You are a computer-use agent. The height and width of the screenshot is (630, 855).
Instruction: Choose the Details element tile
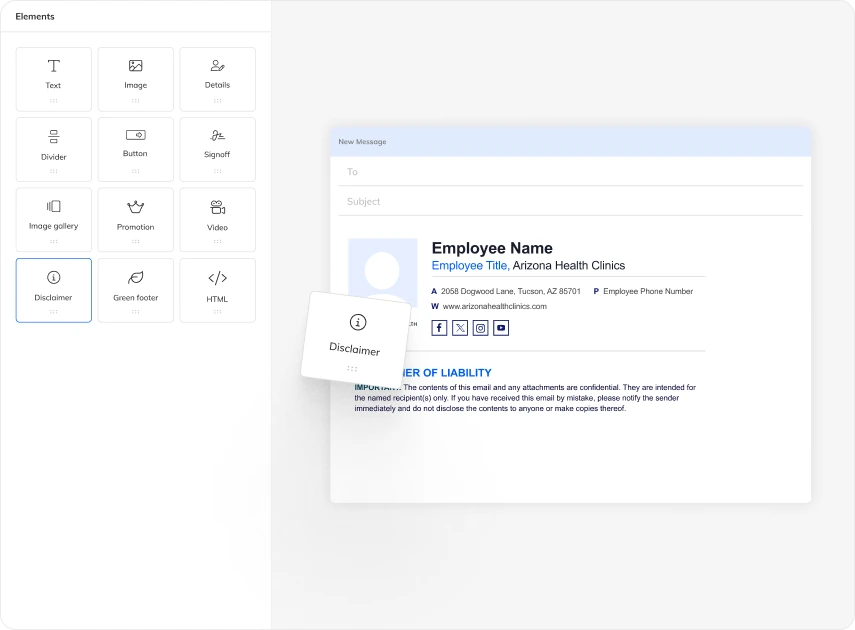point(217,79)
